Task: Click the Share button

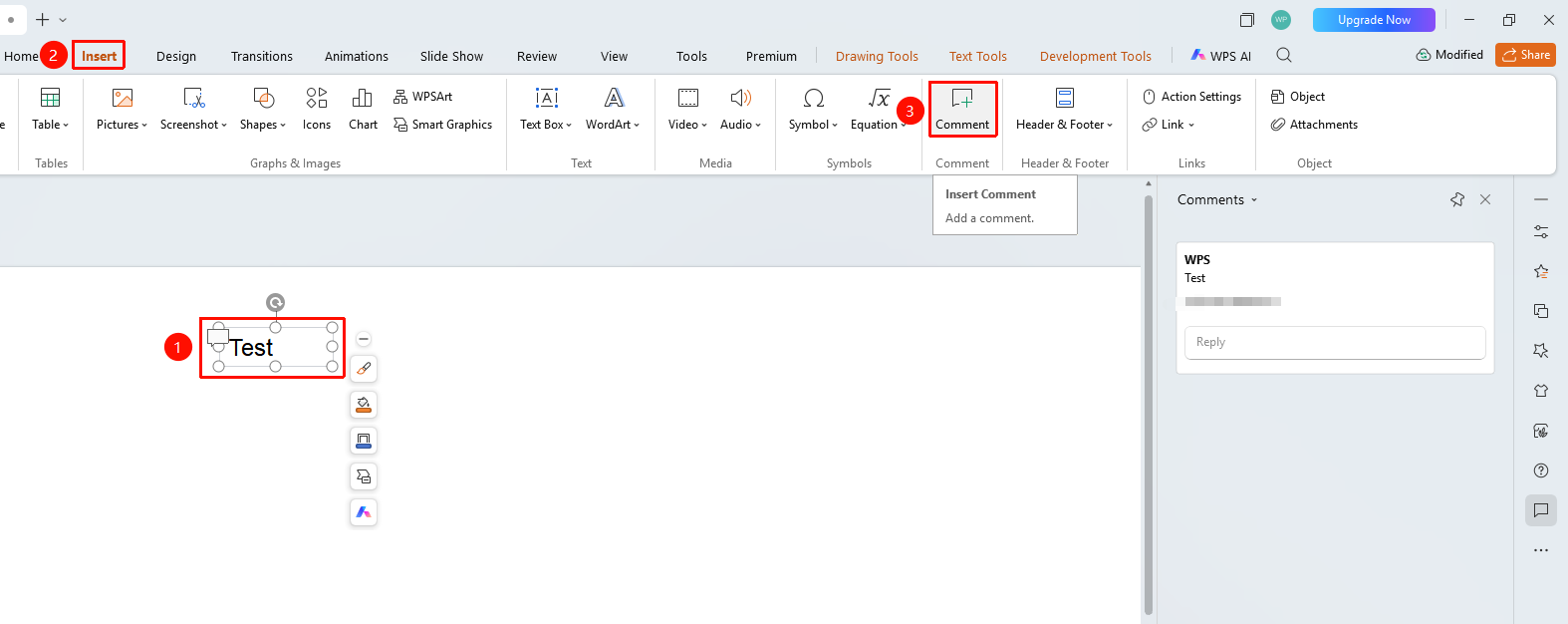Action: coord(1525,55)
